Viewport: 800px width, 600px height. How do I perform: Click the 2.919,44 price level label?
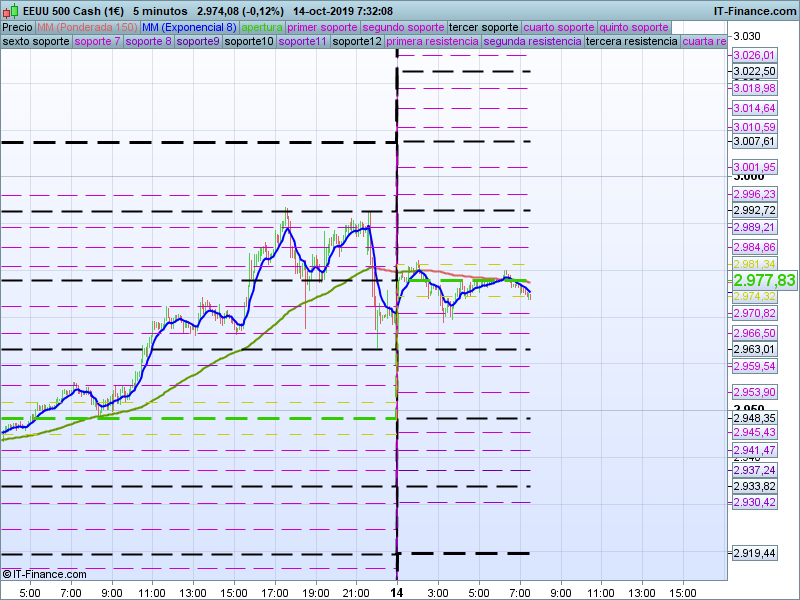[754, 553]
